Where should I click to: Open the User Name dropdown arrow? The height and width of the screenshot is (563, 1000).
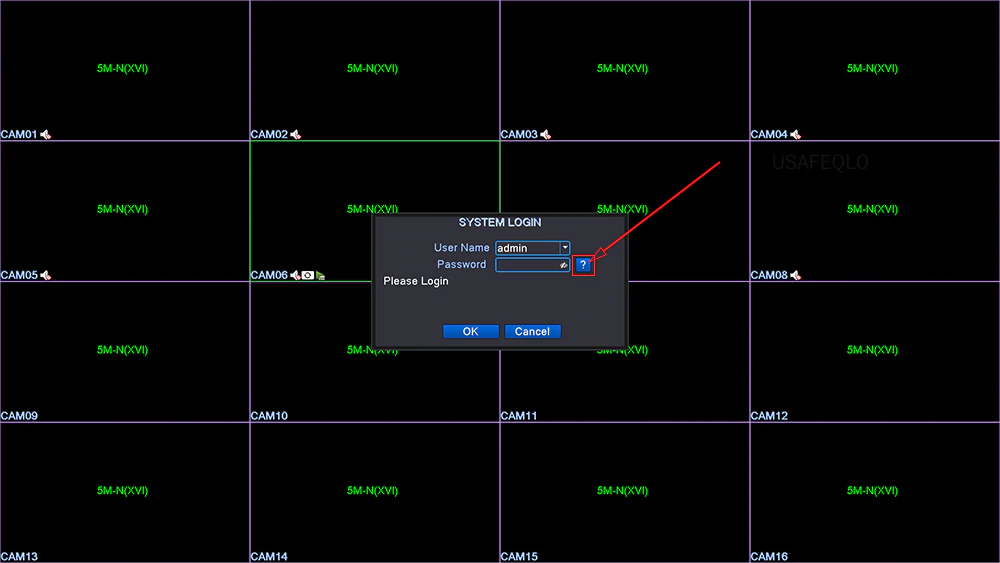coord(564,248)
